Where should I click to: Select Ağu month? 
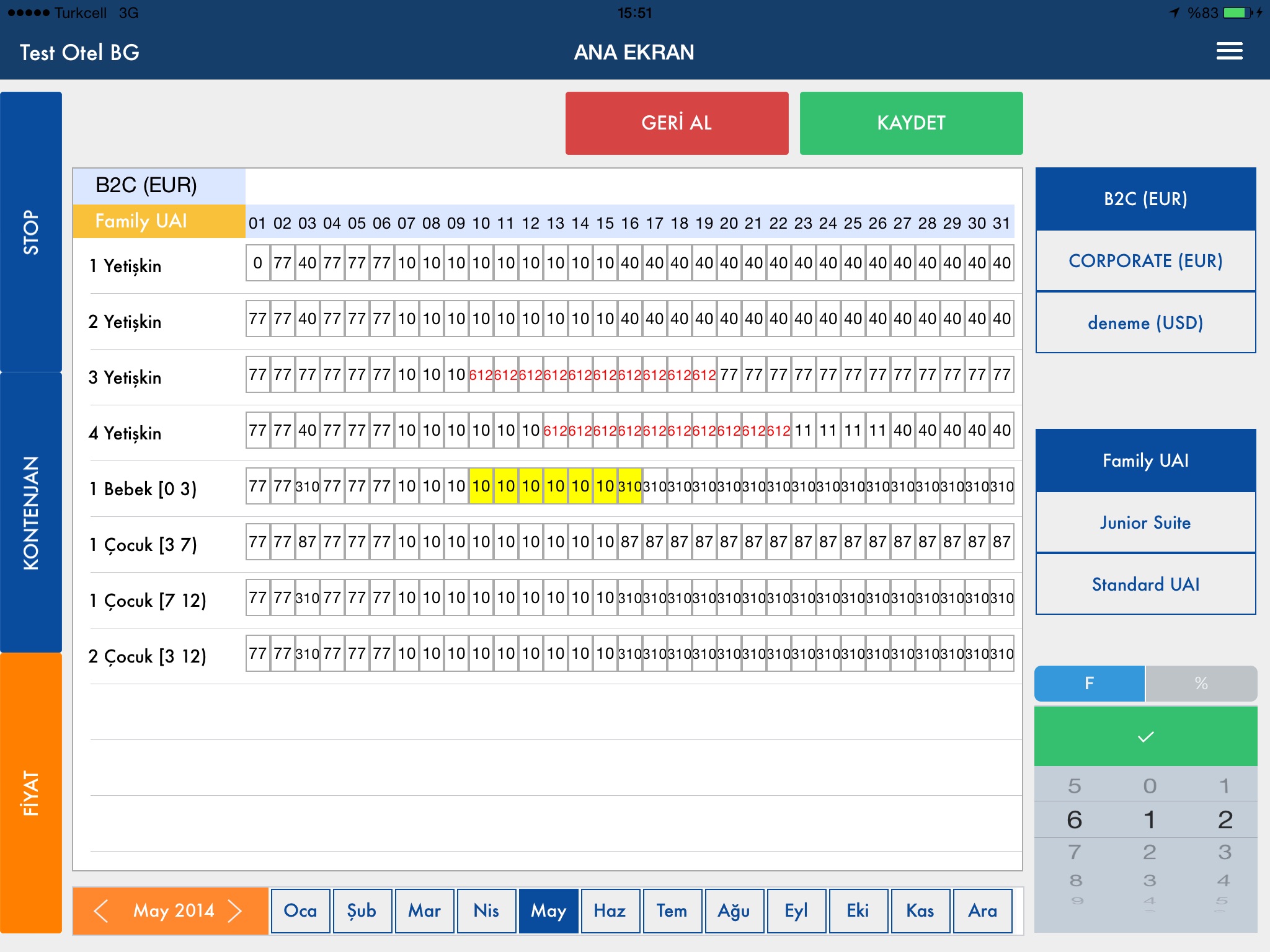[x=734, y=910]
